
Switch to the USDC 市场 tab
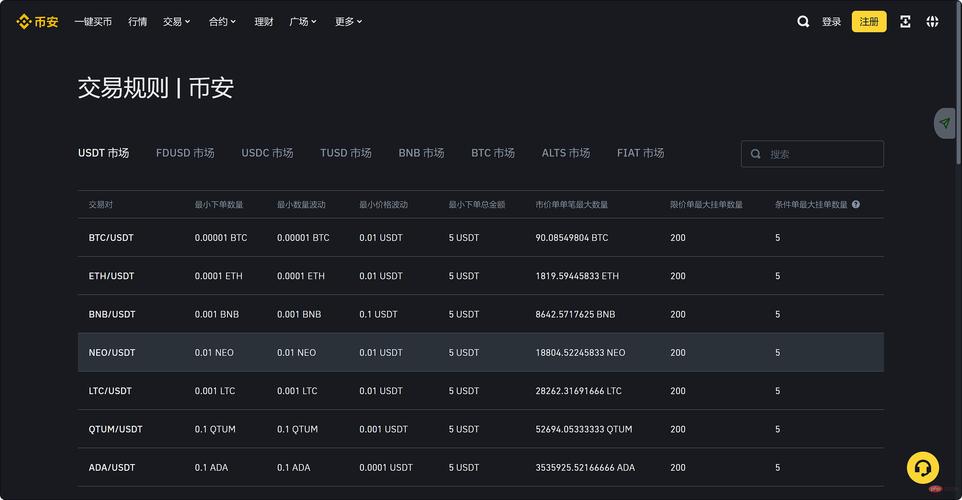point(267,153)
